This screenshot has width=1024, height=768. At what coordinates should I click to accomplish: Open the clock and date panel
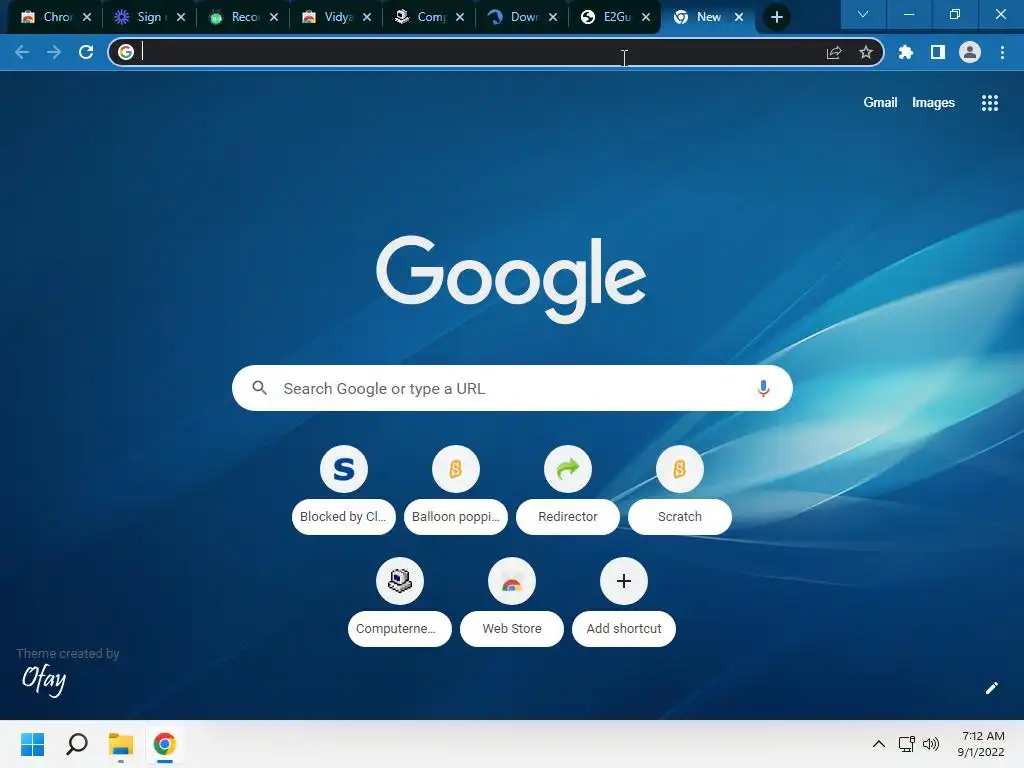pyautogui.click(x=981, y=744)
